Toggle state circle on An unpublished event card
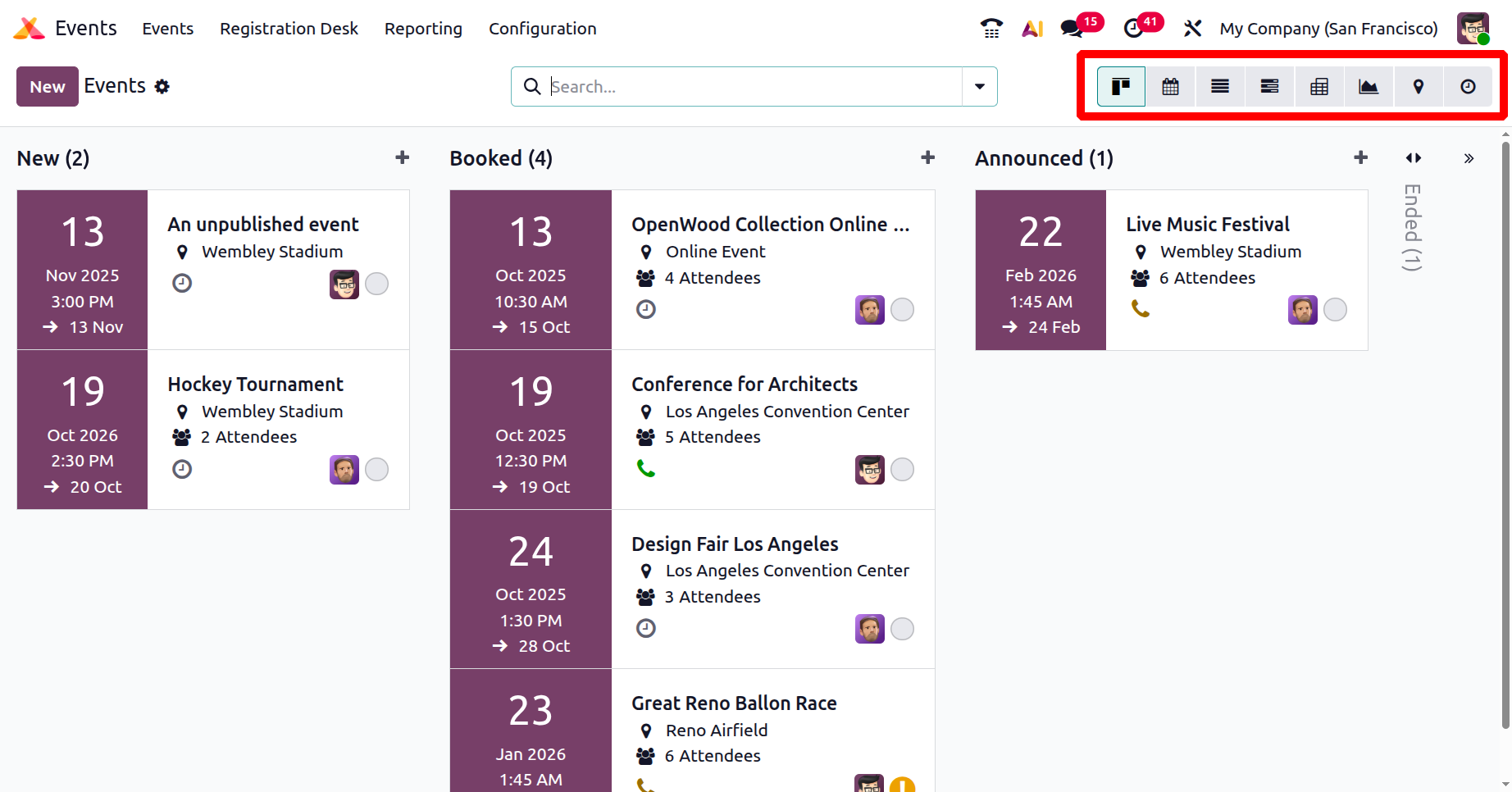Viewport: 1512px width, 792px height. pyautogui.click(x=377, y=284)
